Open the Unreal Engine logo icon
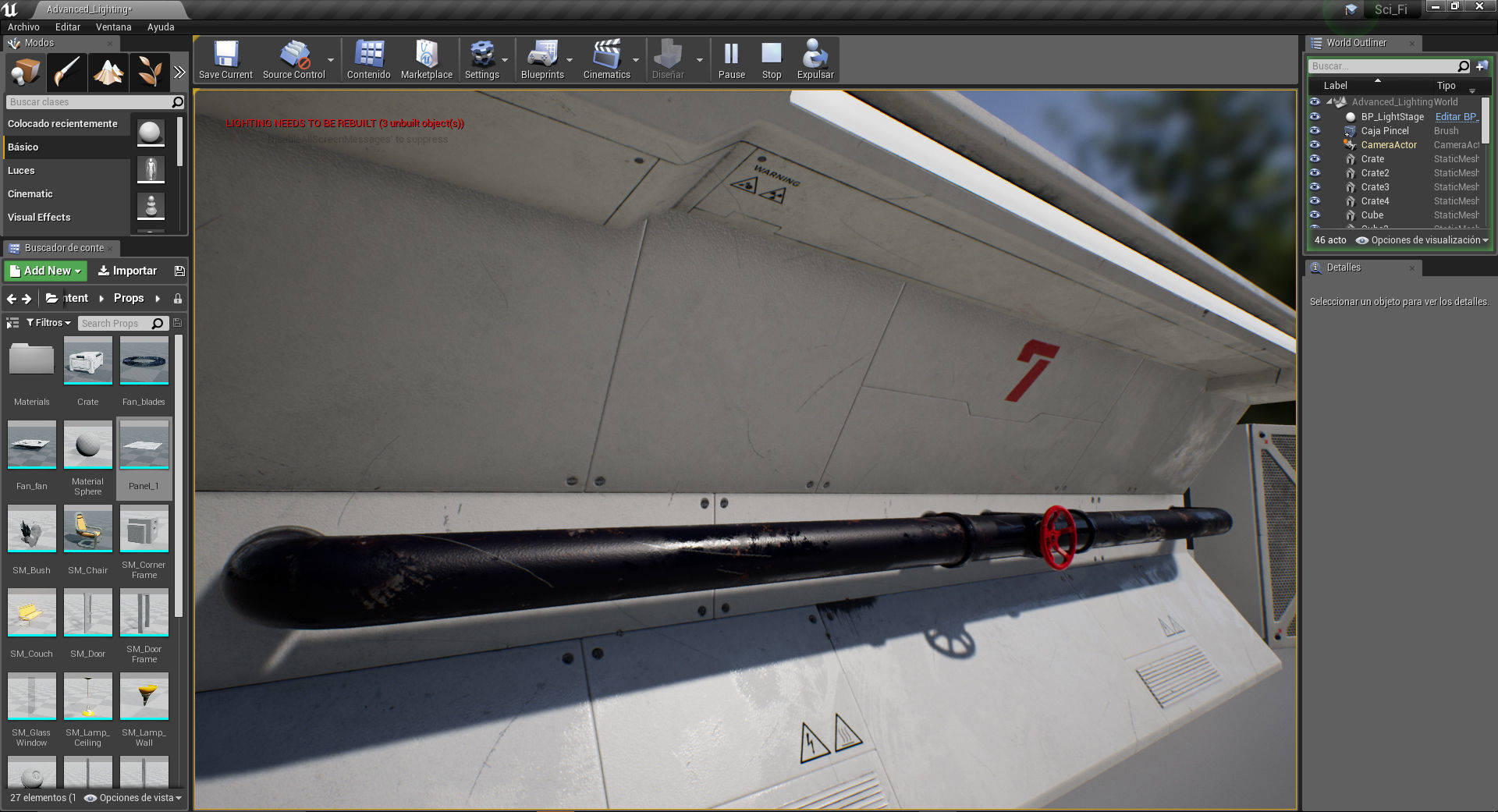 click(x=11, y=9)
